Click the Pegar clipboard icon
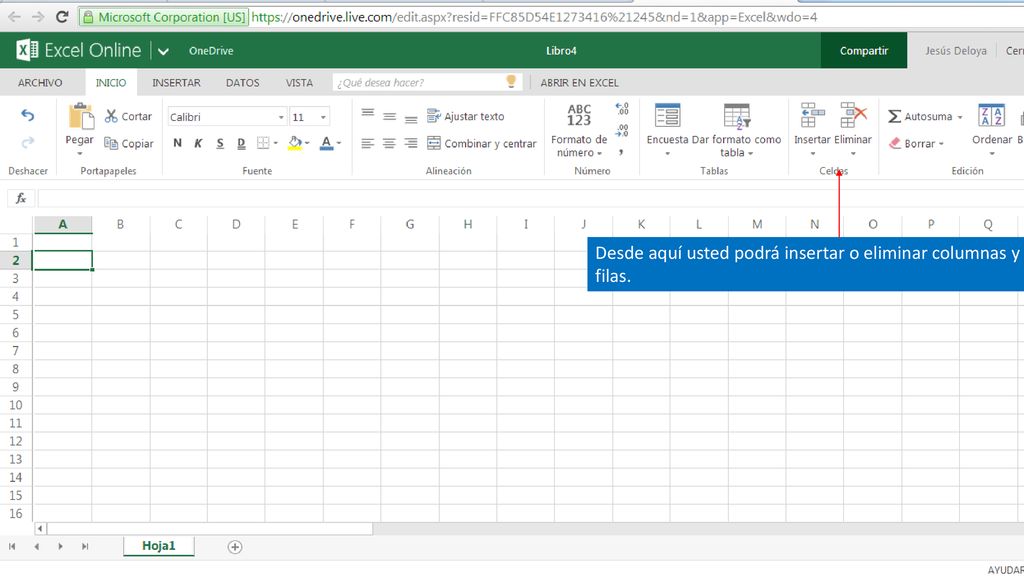This screenshot has height=576, width=1024. click(x=81, y=116)
